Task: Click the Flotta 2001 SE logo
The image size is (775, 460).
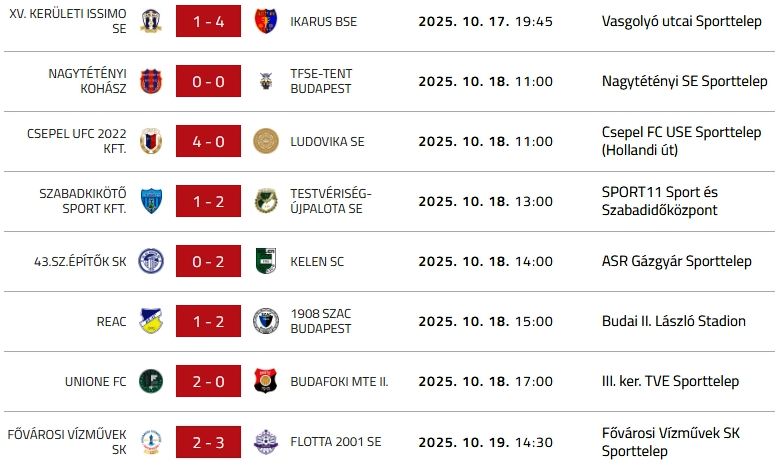Action: [x=265, y=441]
